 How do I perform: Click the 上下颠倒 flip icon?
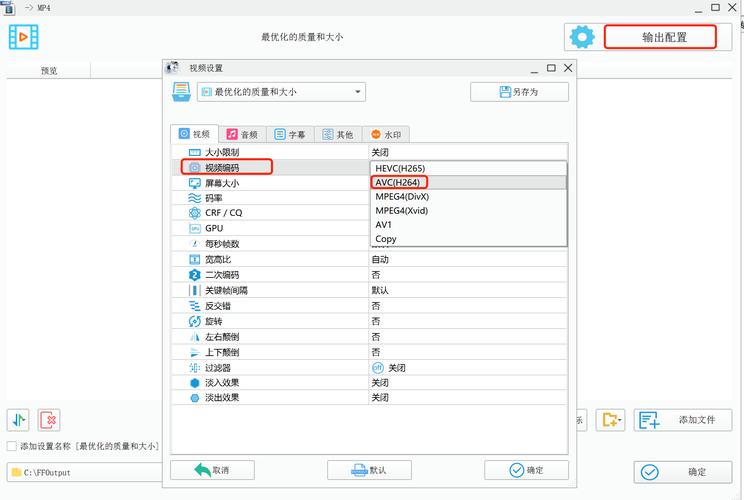[195, 352]
